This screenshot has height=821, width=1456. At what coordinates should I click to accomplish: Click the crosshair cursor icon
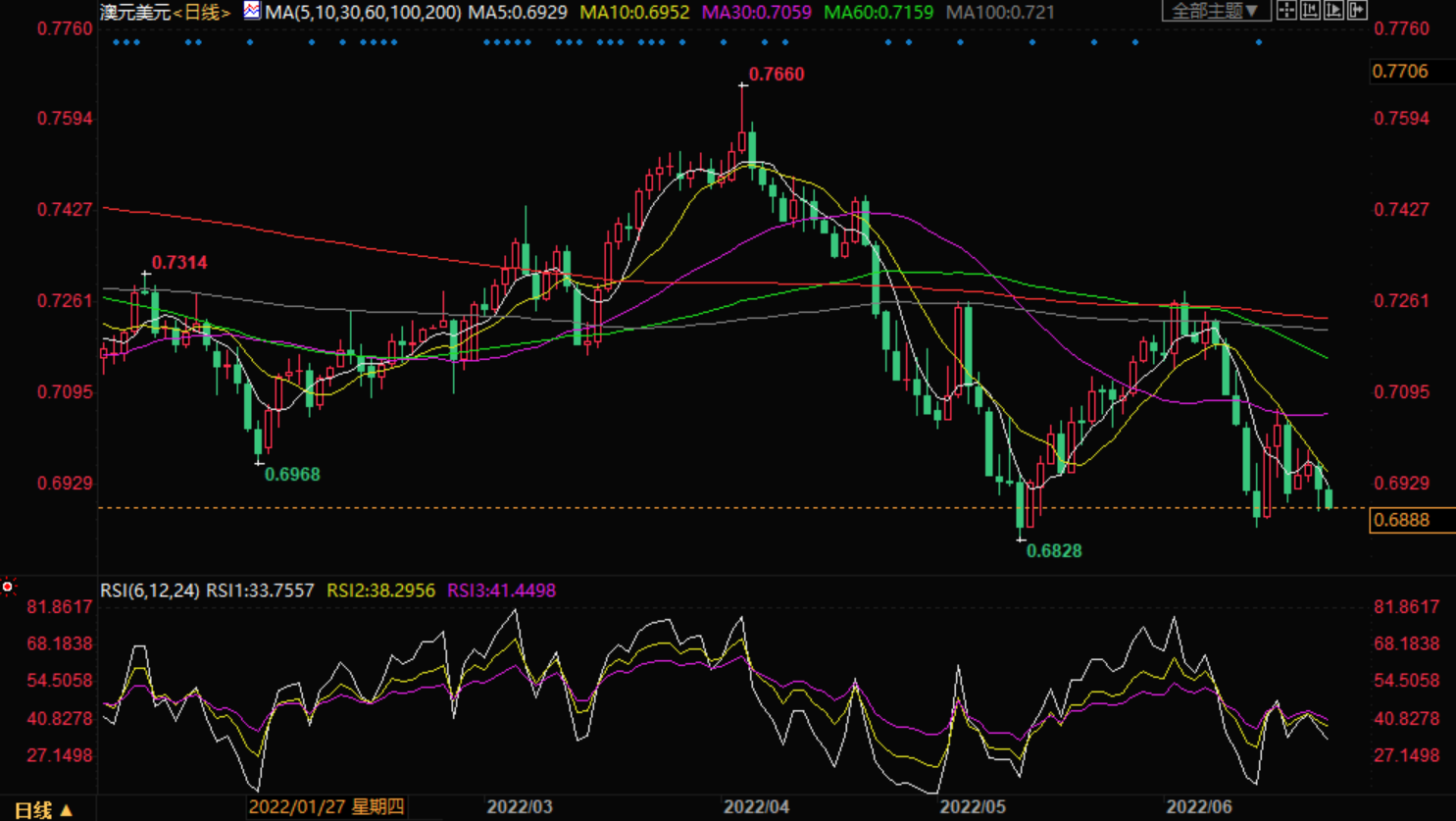(x=1286, y=11)
